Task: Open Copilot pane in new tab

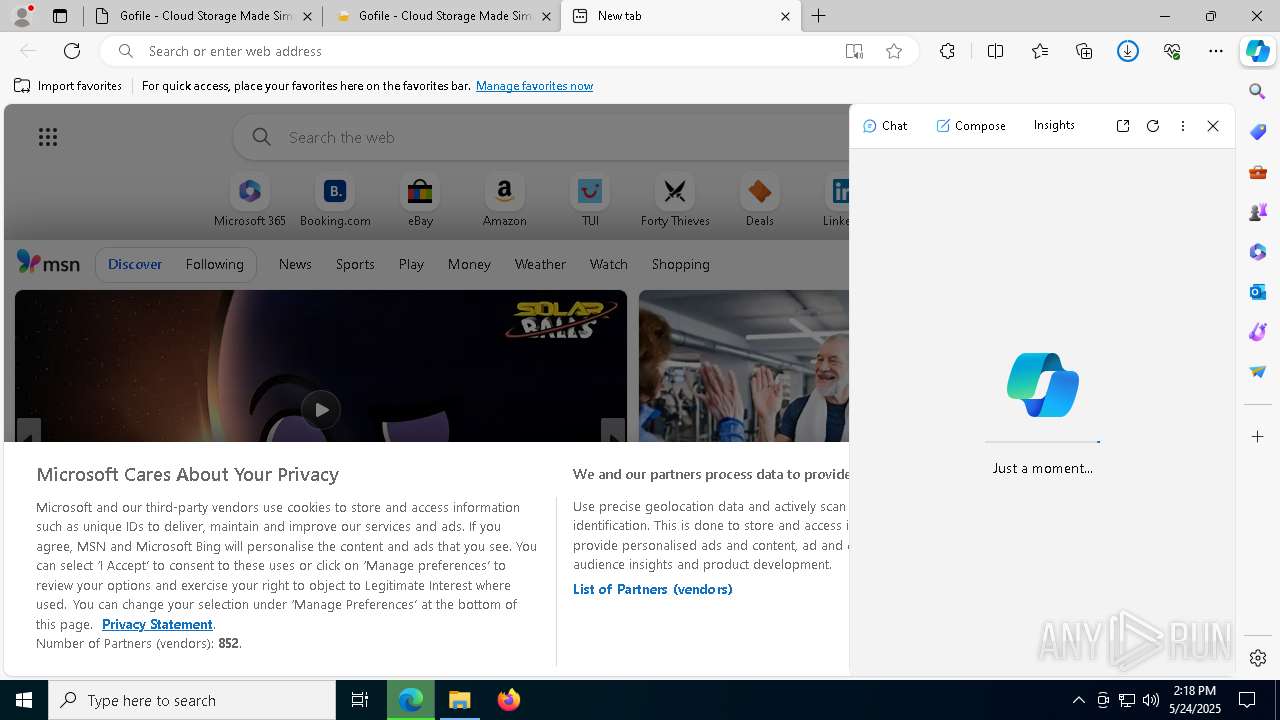Action: tap(1123, 126)
